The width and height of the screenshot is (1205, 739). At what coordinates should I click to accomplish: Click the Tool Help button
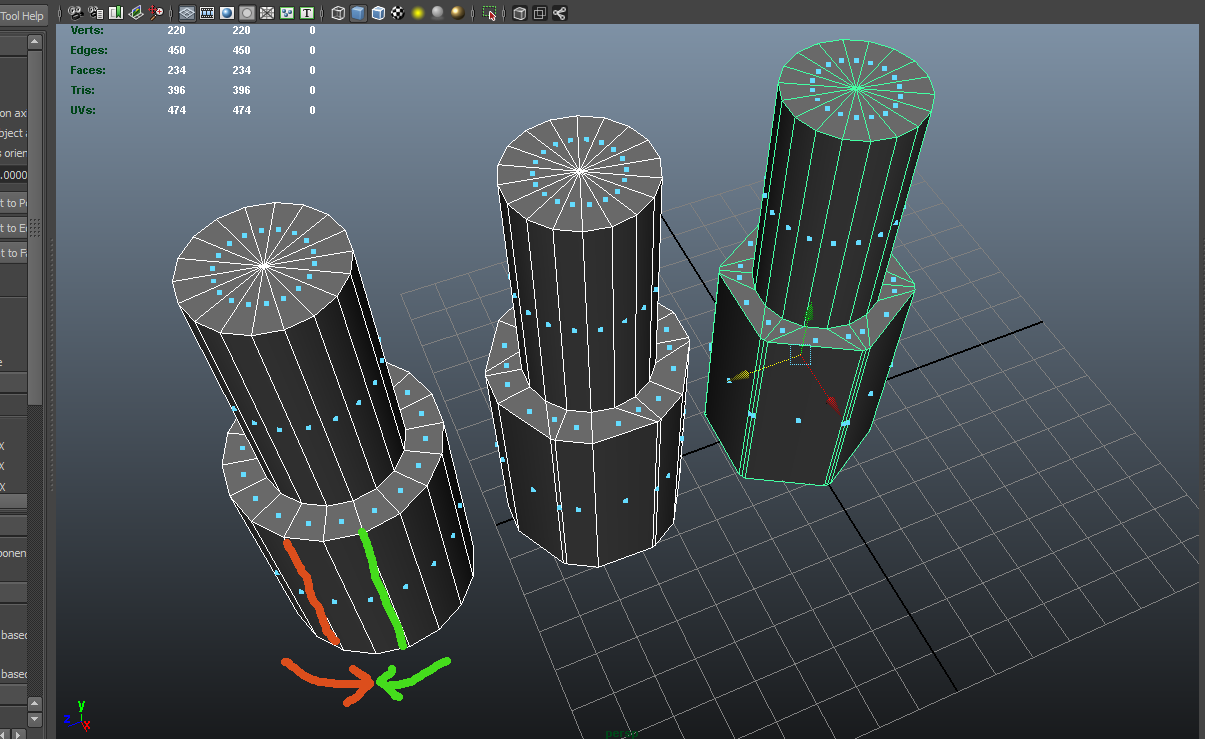click(x=23, y=16)
